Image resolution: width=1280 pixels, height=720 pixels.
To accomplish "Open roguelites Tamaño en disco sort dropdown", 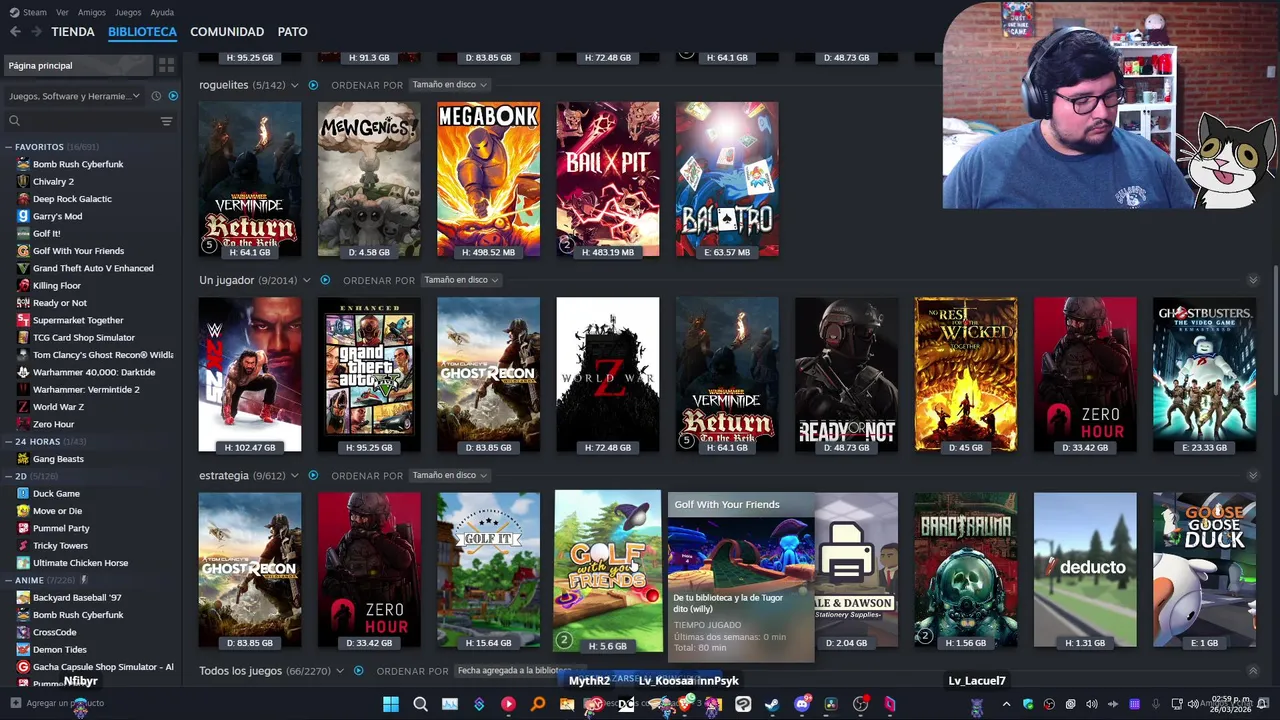I will 449,85.
